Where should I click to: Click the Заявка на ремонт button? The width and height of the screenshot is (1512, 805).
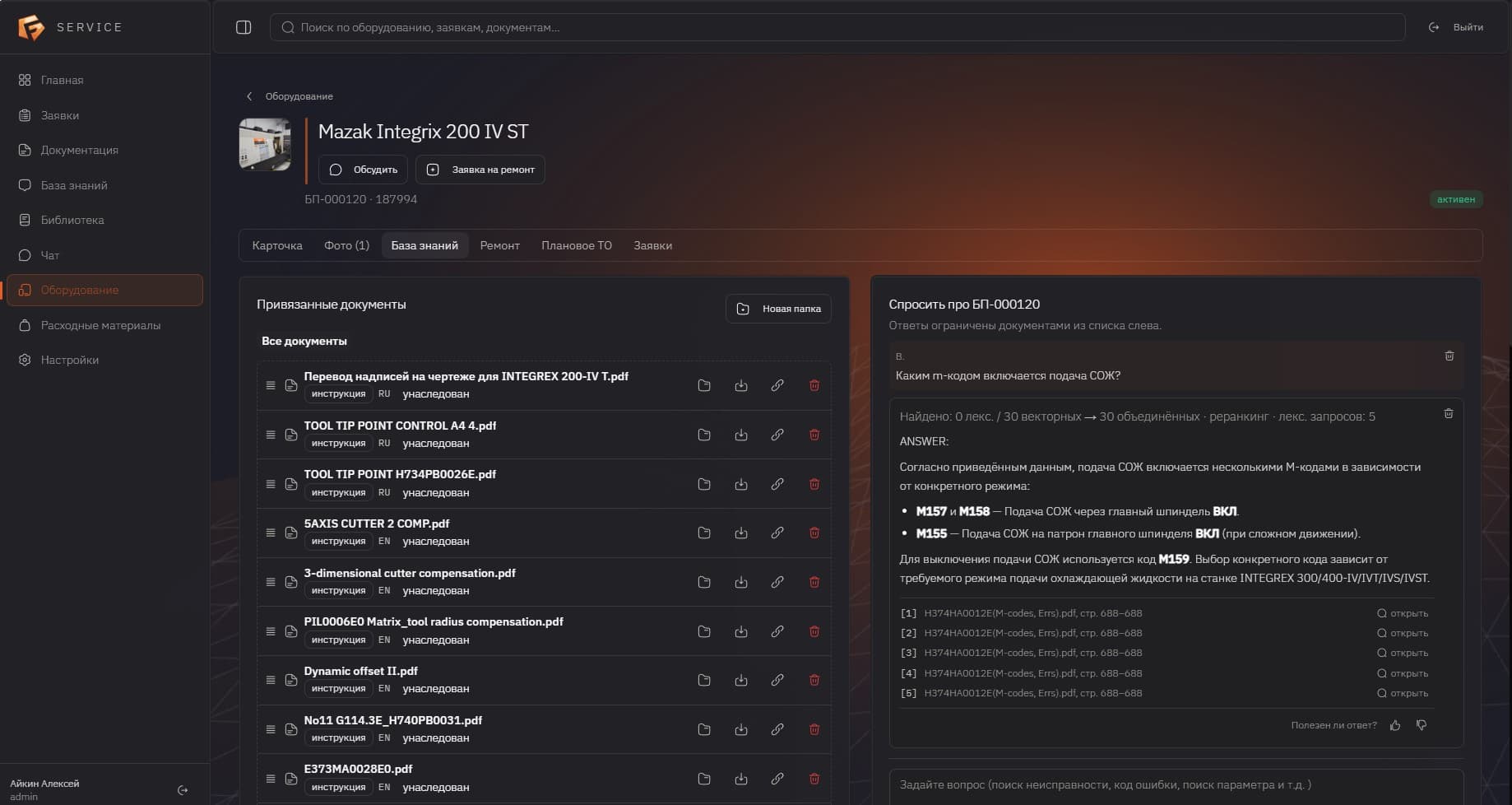(480, 170)
